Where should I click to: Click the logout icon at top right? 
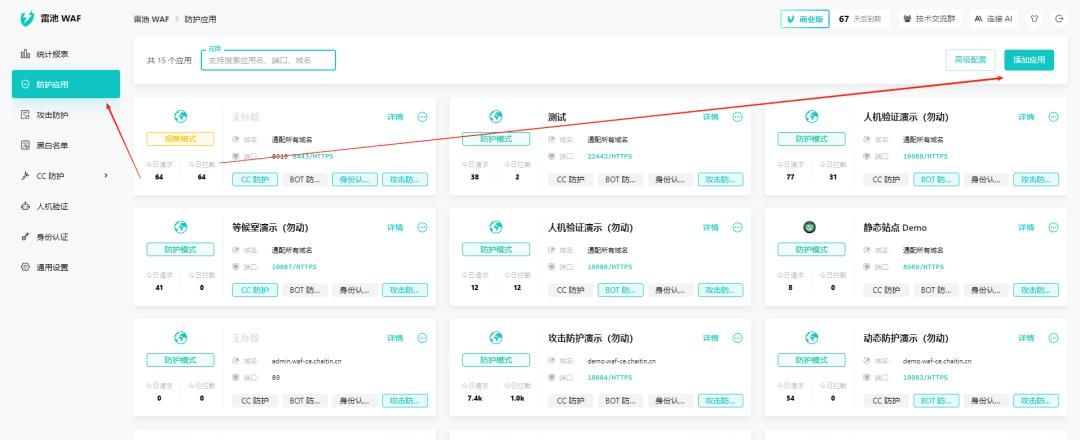click(1059, 19)
